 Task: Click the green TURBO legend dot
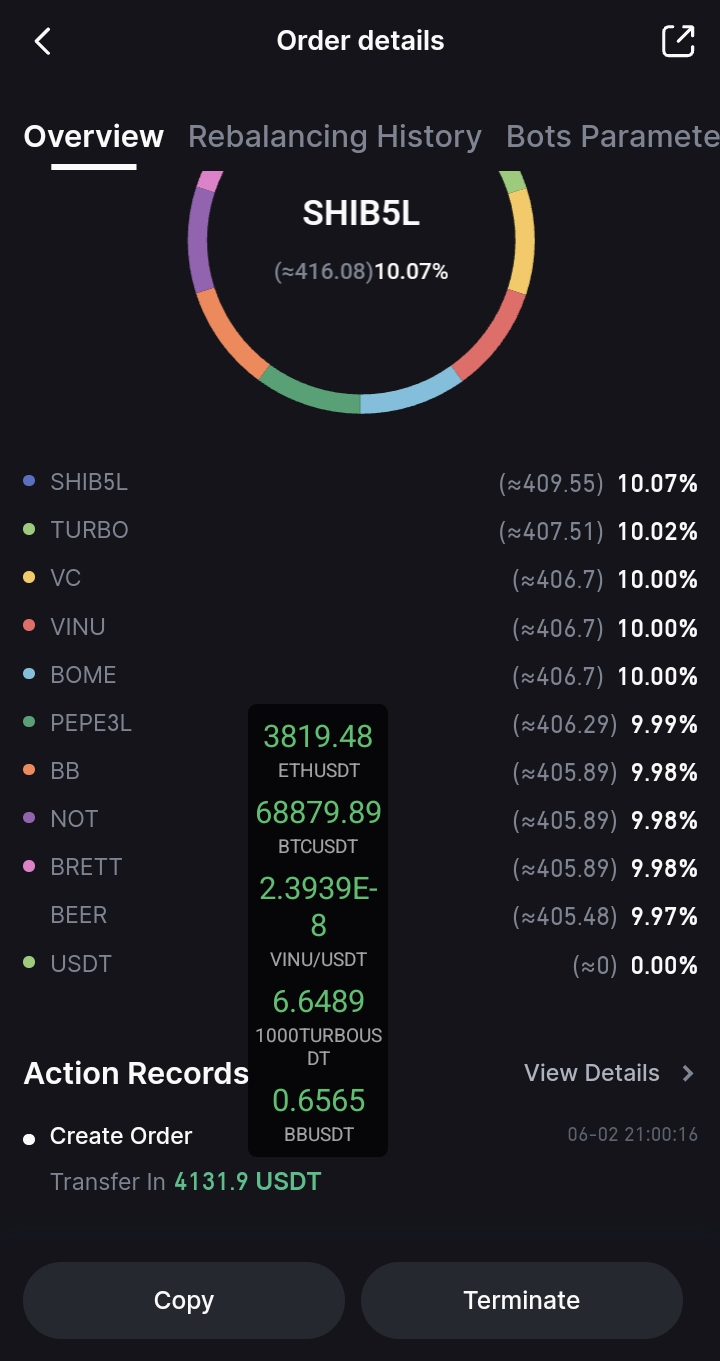coord(30,530)
